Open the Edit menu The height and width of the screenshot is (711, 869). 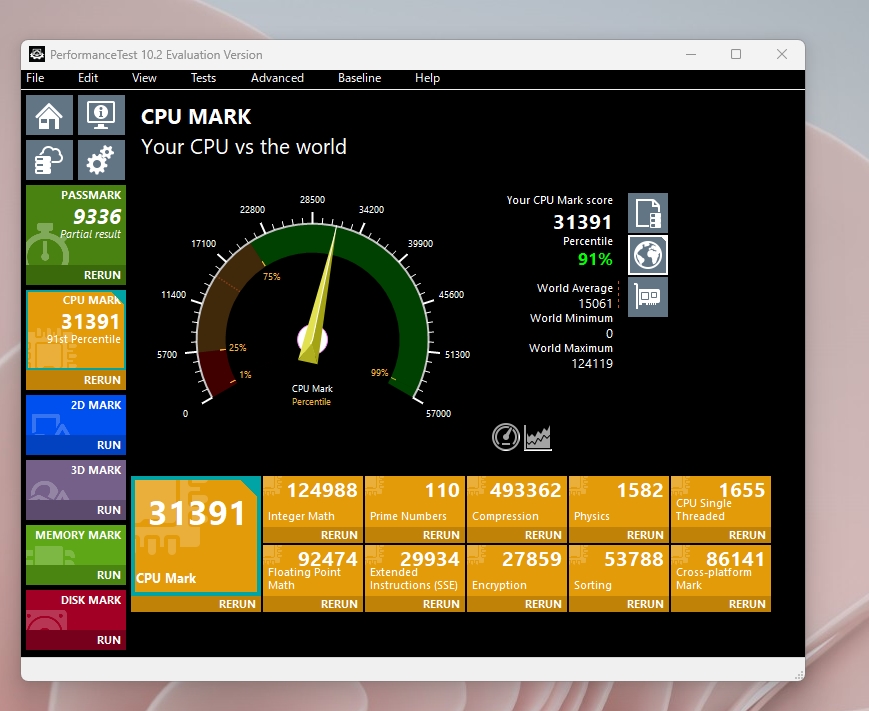click(x=88, y=78)
